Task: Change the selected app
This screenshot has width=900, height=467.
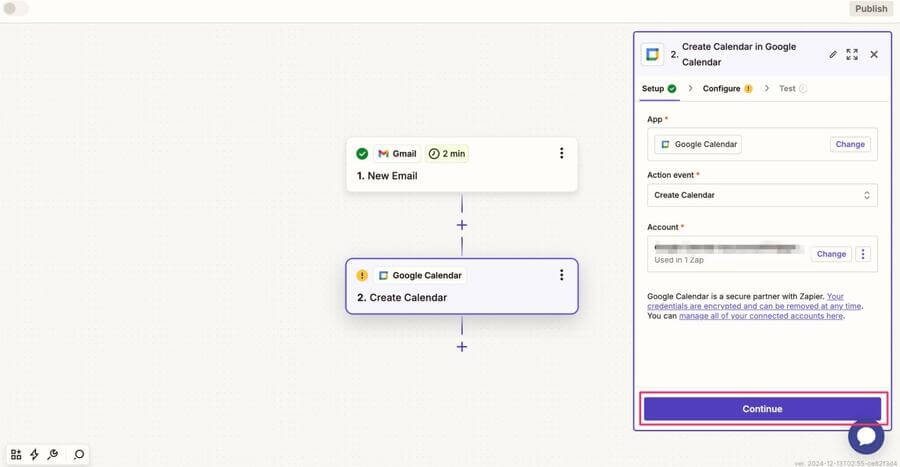Action: [850, 145]
